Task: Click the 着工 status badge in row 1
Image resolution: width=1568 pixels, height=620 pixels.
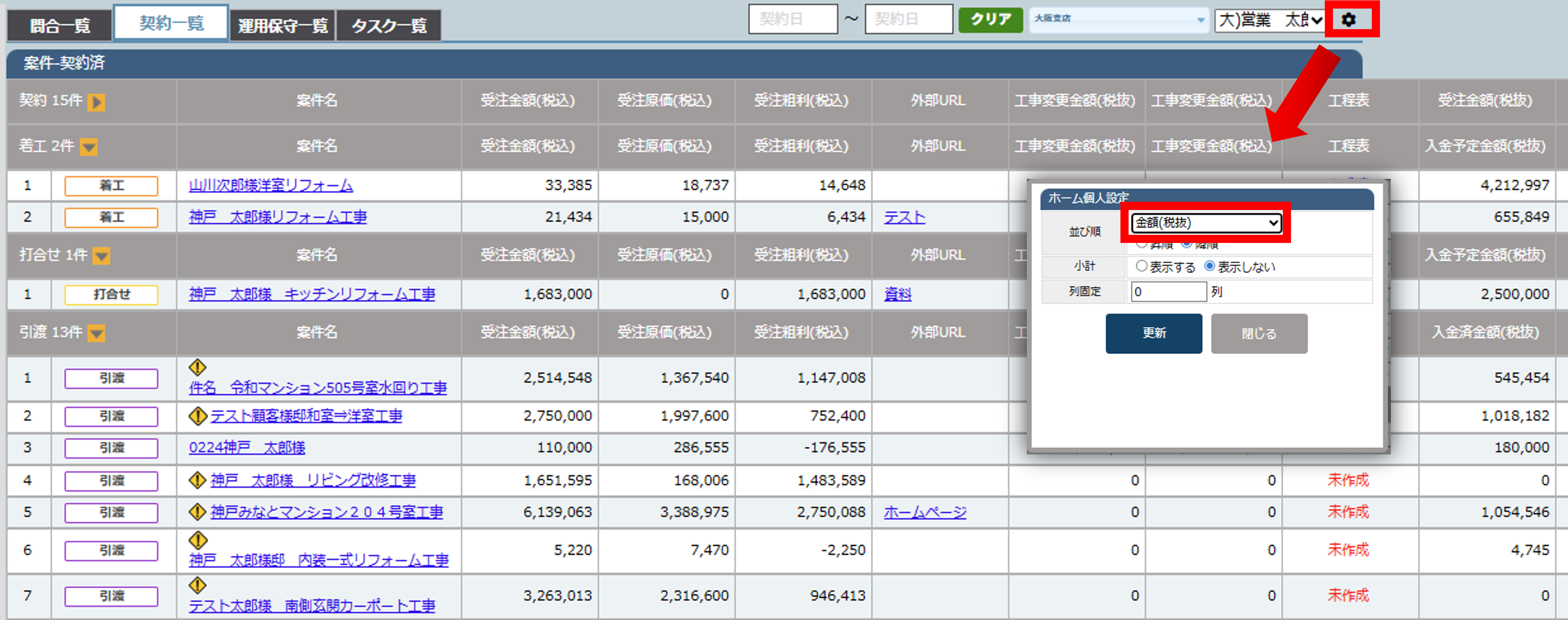Action: tap(112, 185)
